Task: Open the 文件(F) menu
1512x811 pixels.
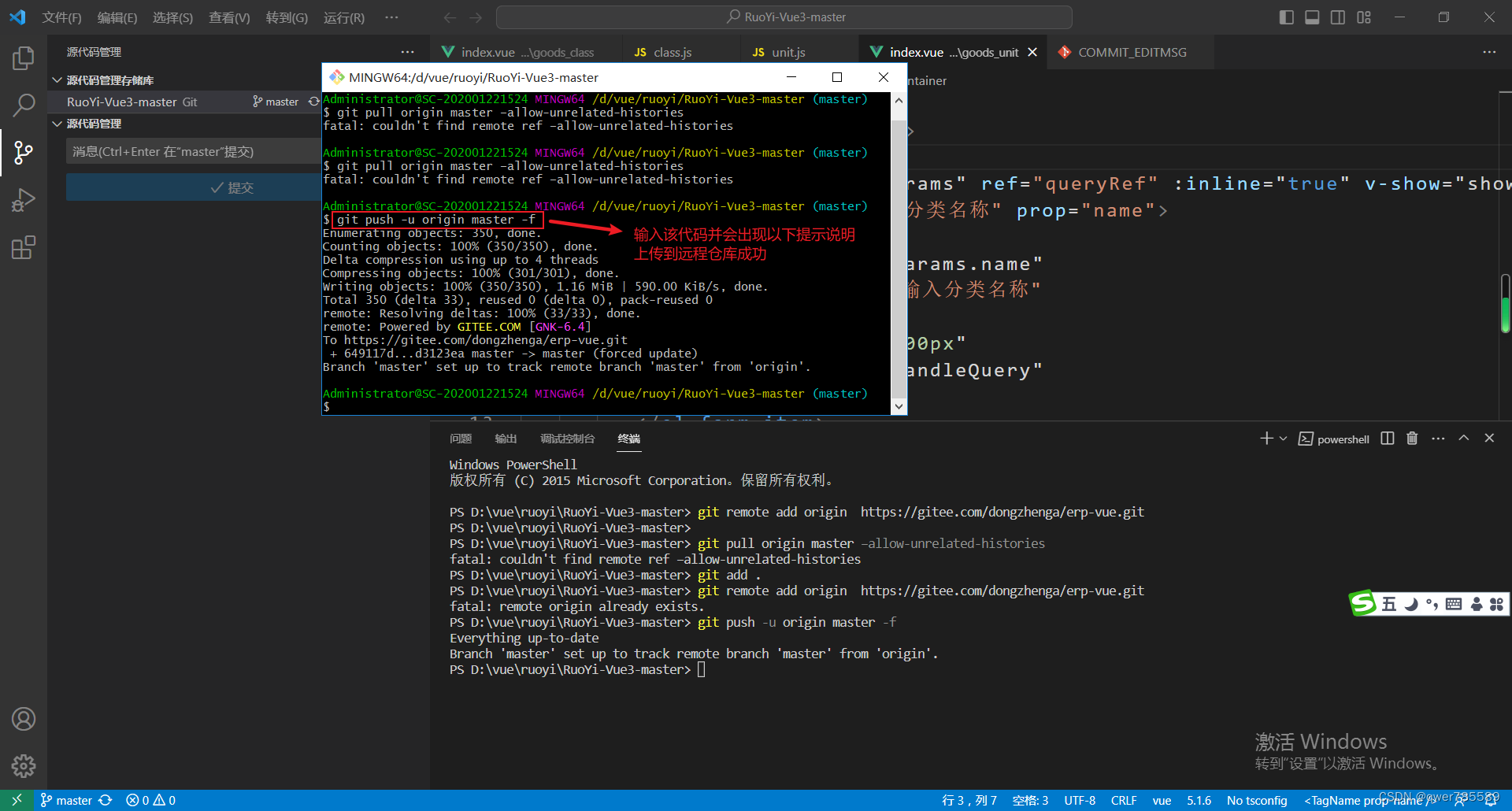Action: point(61,17)
